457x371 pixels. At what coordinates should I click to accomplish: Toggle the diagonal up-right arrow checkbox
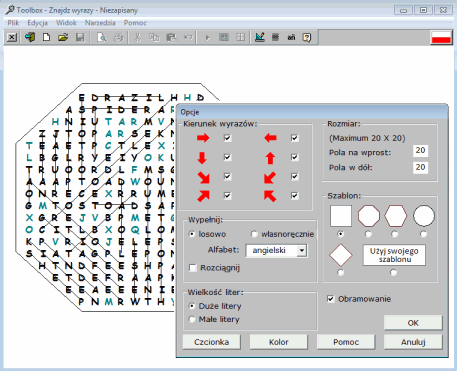tap(227, 195)
